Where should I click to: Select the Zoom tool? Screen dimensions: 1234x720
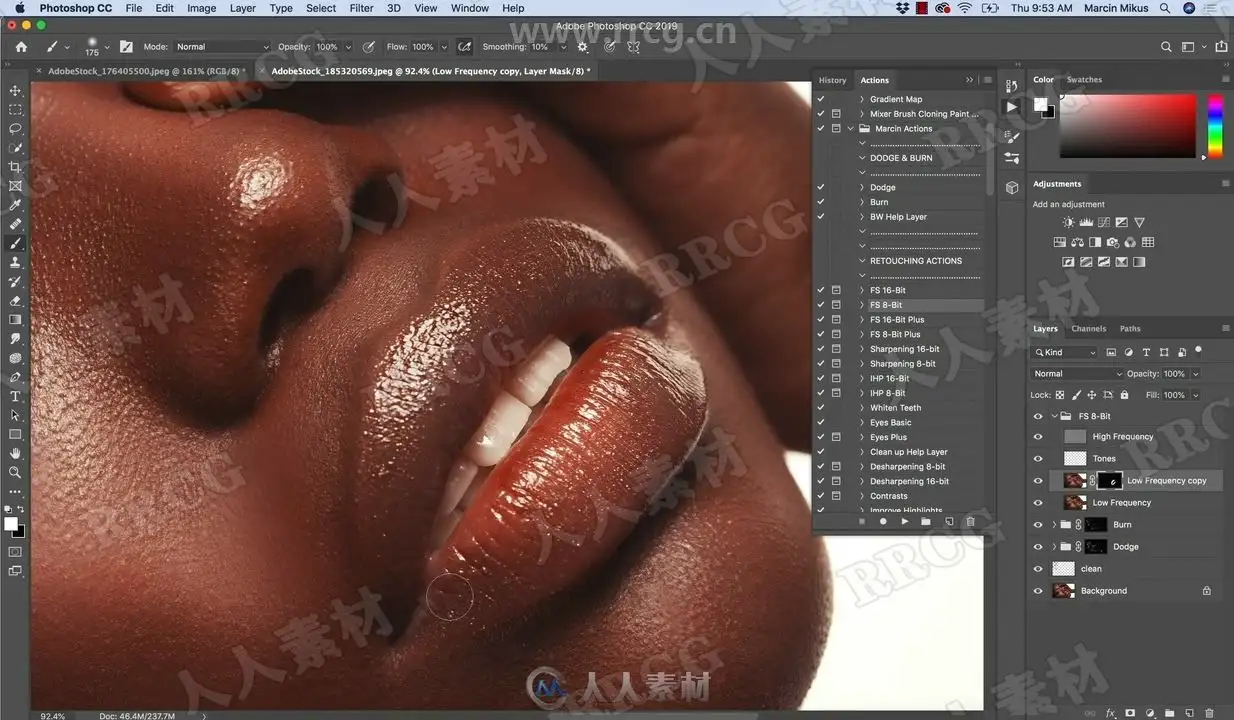coord(15,472)
